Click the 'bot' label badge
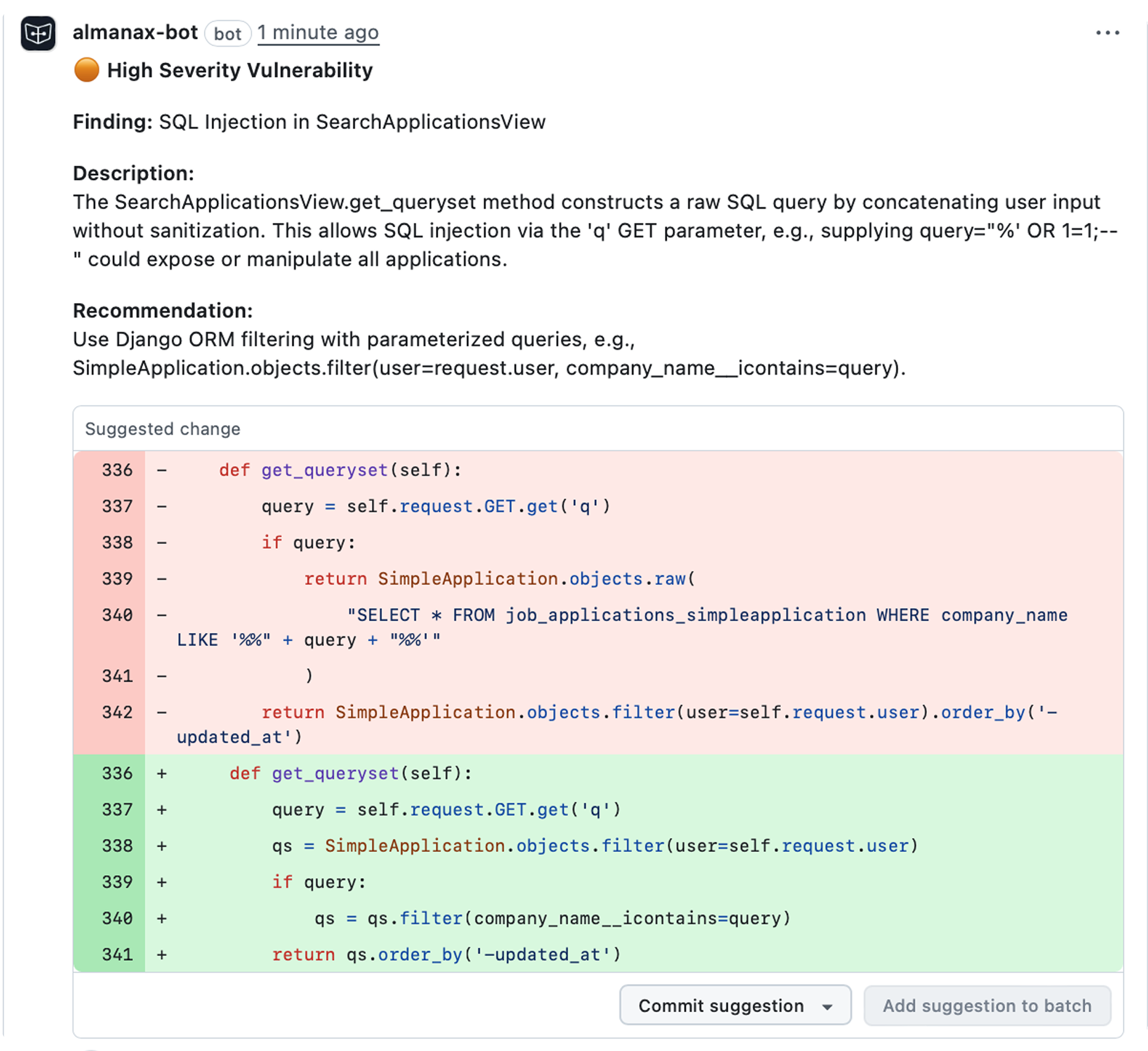This screenshot has width=1148, height=1051. click(x=227, y=33)
